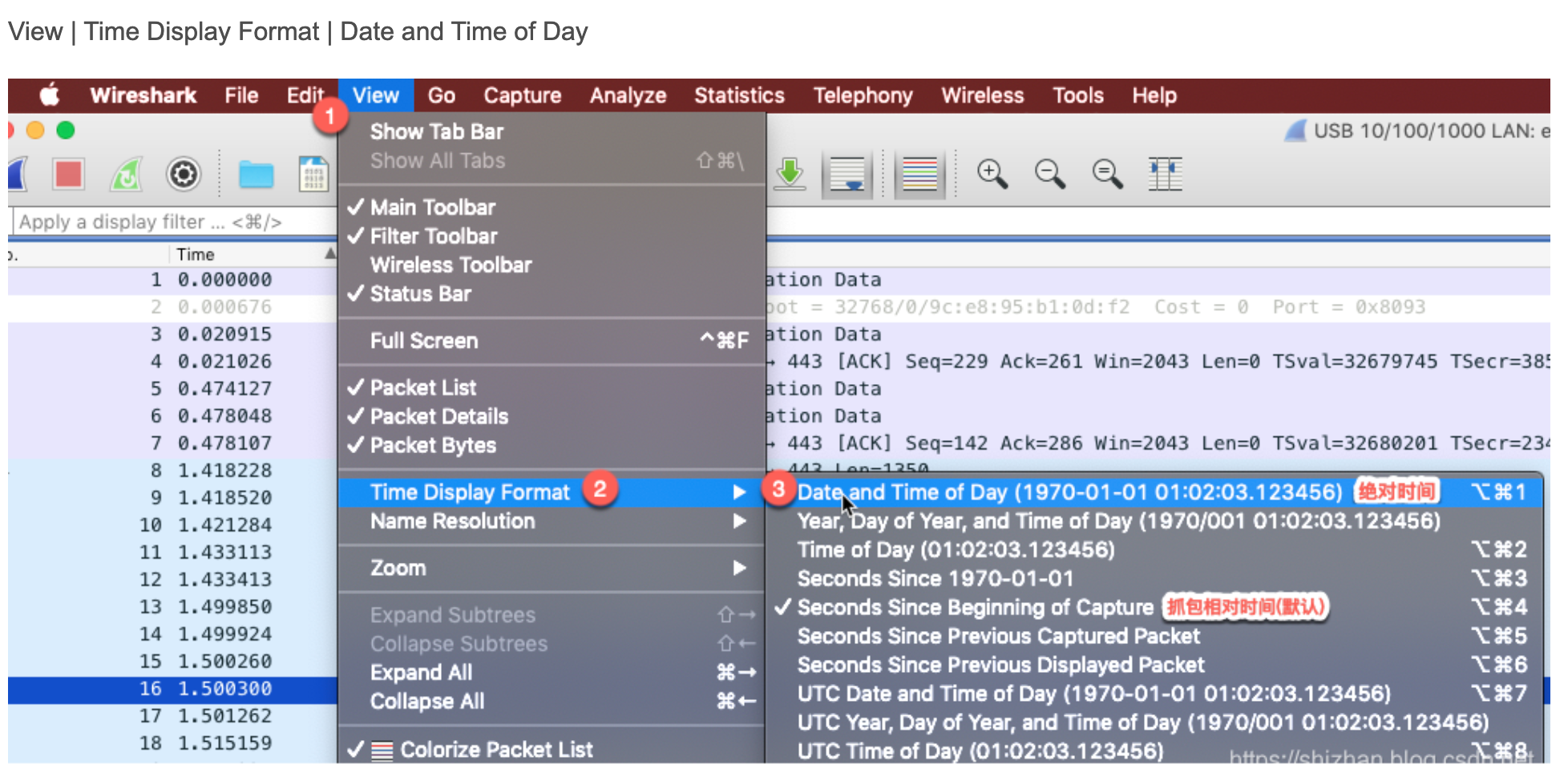Select Time of Day format
This screenshot has width=1568, height=781.
[1154, 550]
